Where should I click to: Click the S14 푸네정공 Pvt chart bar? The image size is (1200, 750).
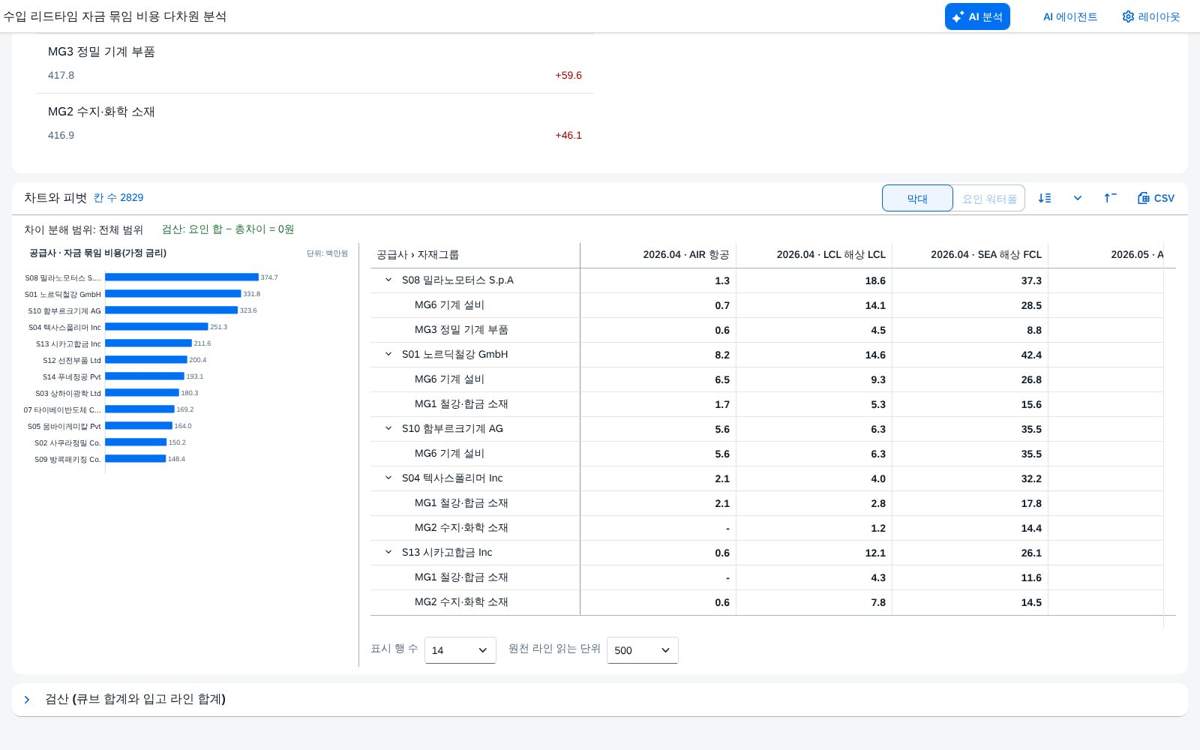(x=144, y=376)
